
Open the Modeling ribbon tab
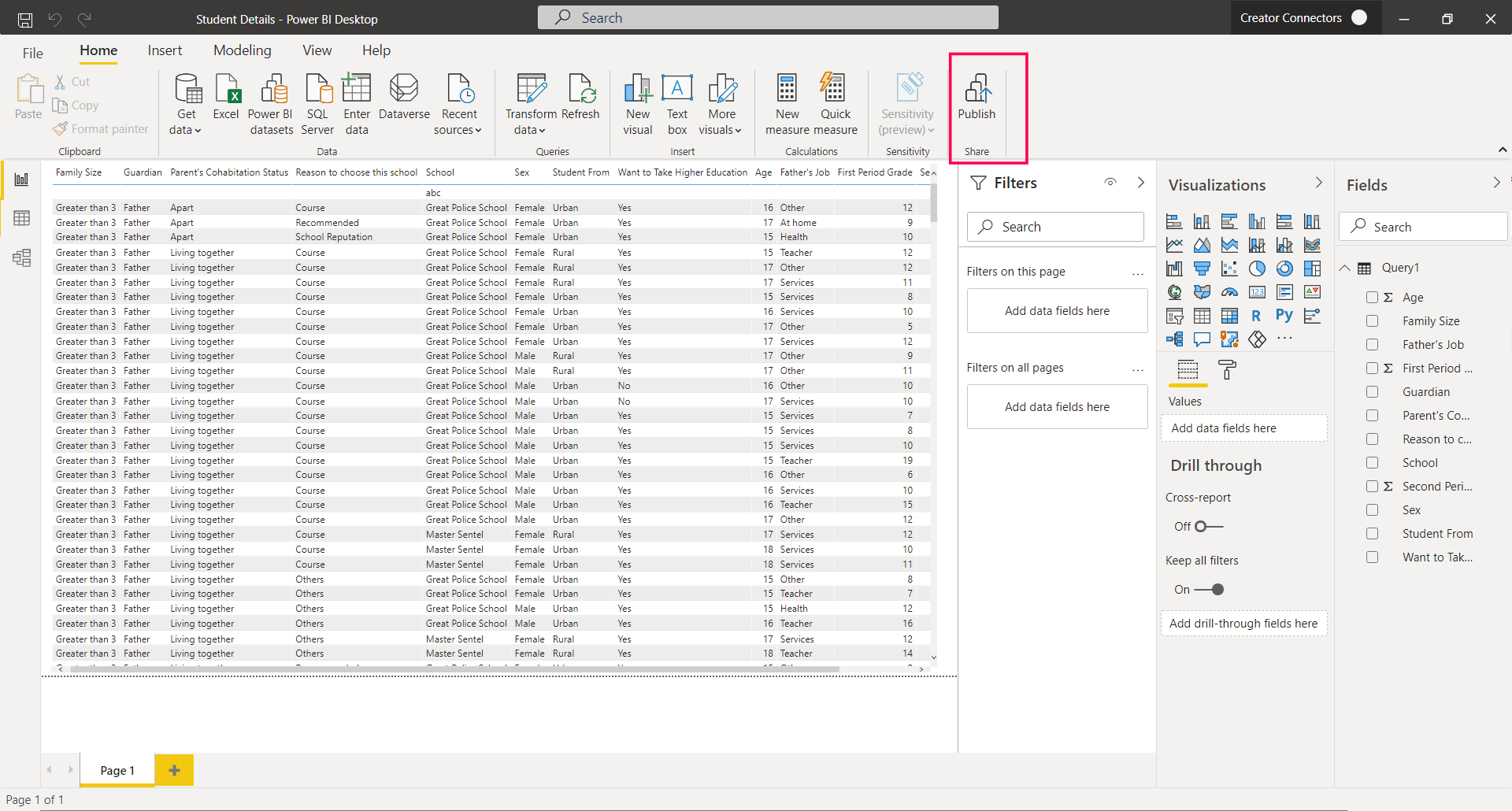tap(242, 50)
